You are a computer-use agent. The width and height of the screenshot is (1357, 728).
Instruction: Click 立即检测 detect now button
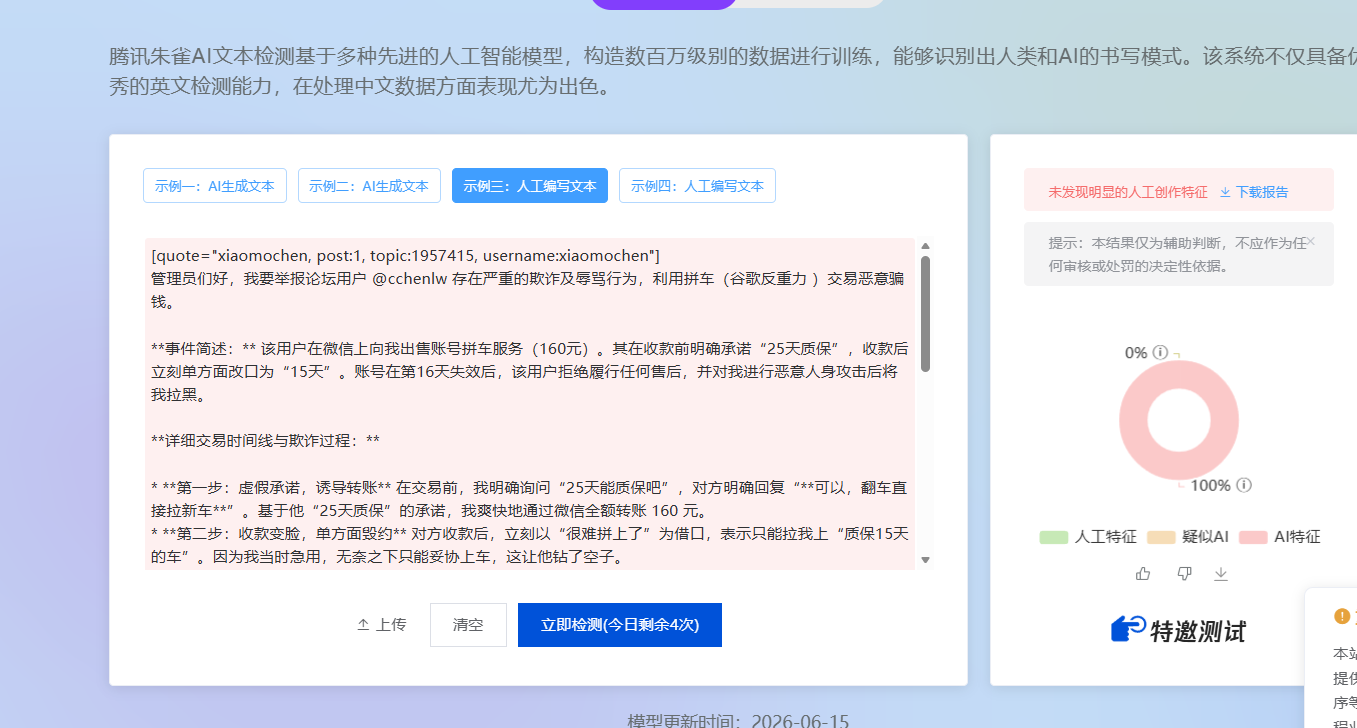click(x=620, y=625)
